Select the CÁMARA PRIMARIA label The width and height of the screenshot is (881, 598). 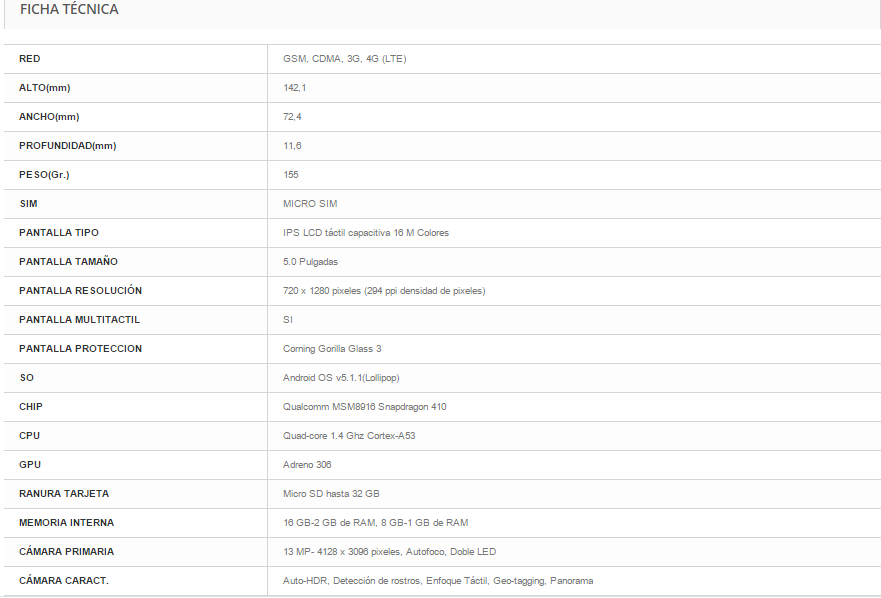click(x=66, y=552)
